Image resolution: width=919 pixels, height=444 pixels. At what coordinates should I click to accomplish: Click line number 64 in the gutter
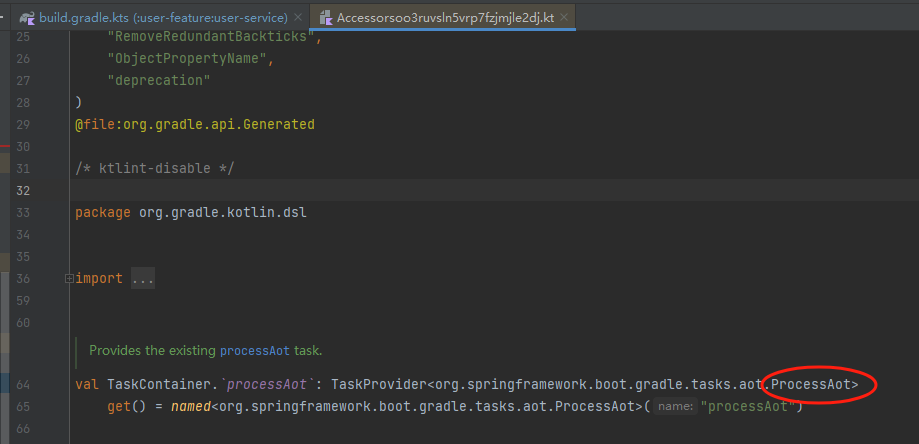coord(23,385)
